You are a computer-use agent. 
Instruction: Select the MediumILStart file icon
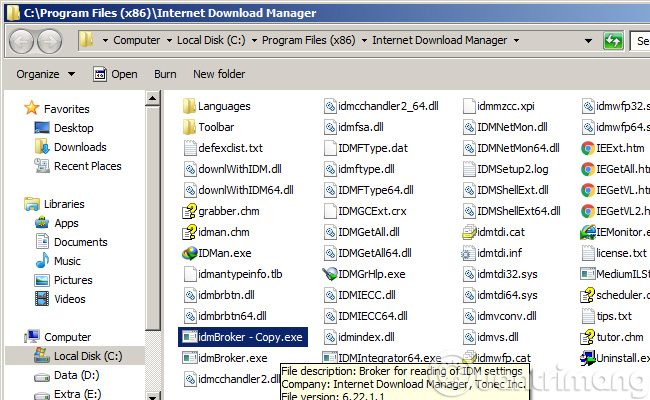[588, 274]
